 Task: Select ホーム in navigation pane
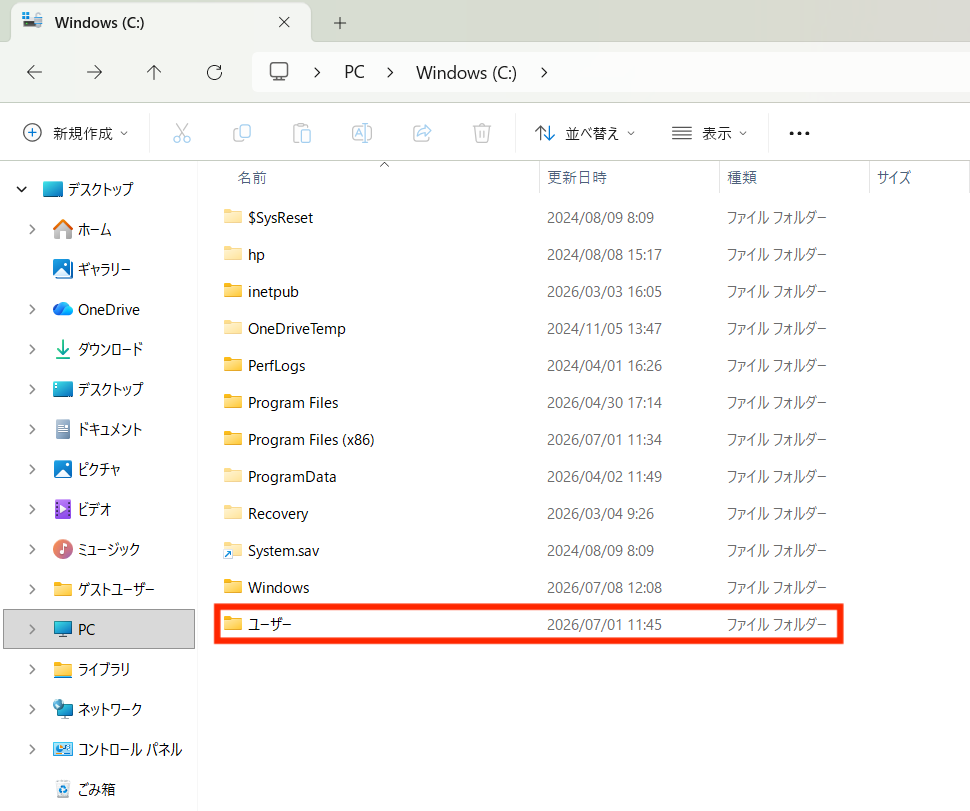82,230
